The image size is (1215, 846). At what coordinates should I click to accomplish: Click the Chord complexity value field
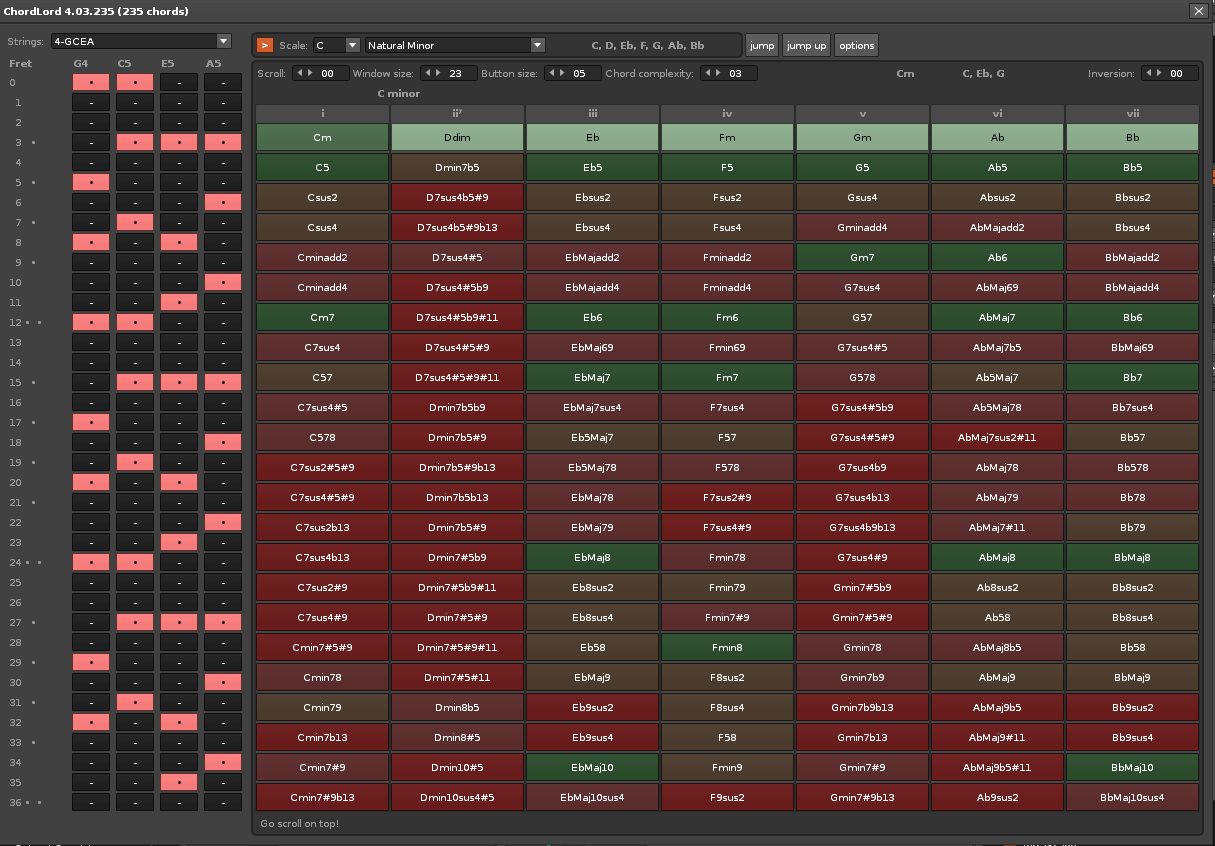740,73
